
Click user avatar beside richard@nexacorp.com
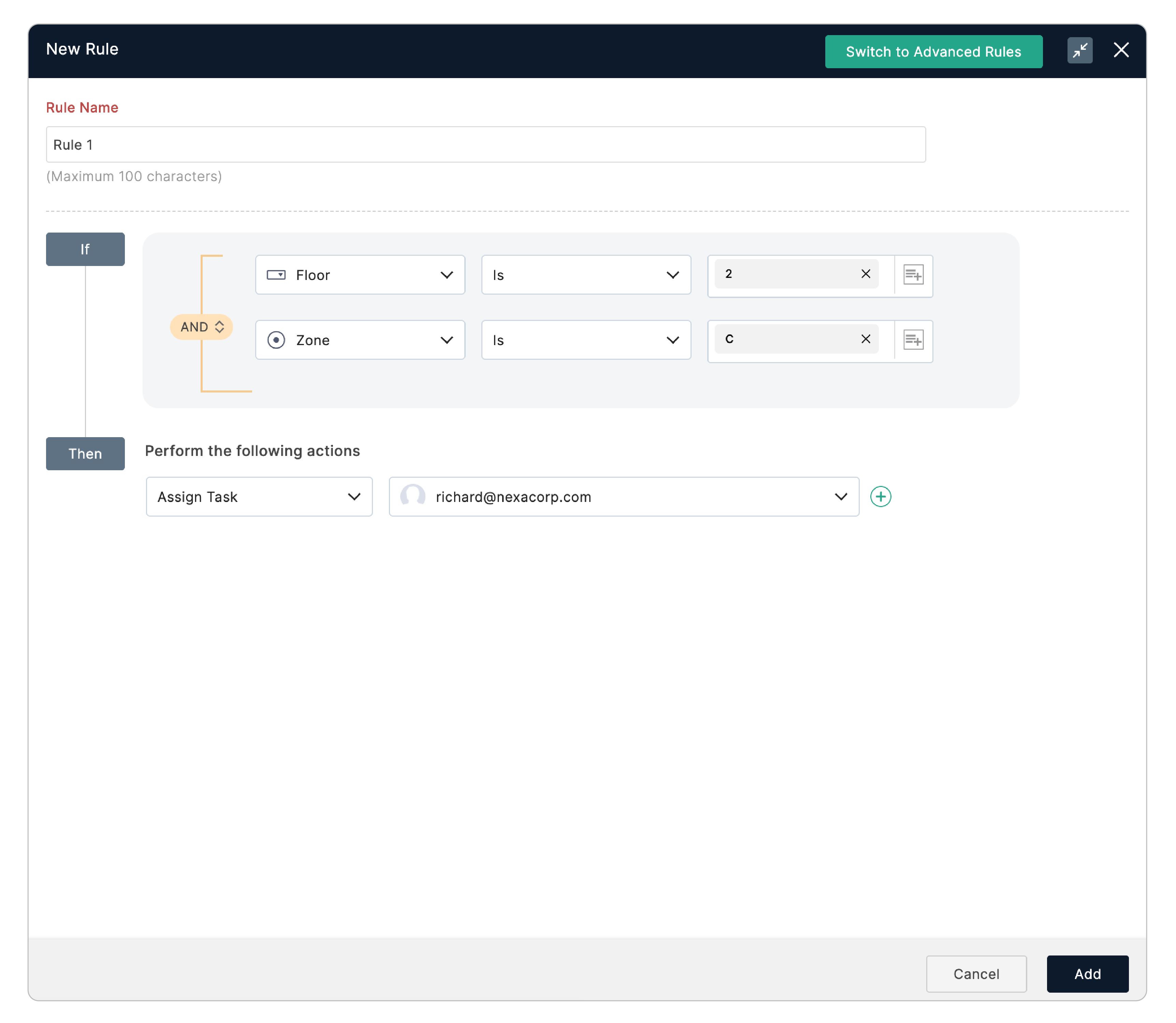[412, 496]
